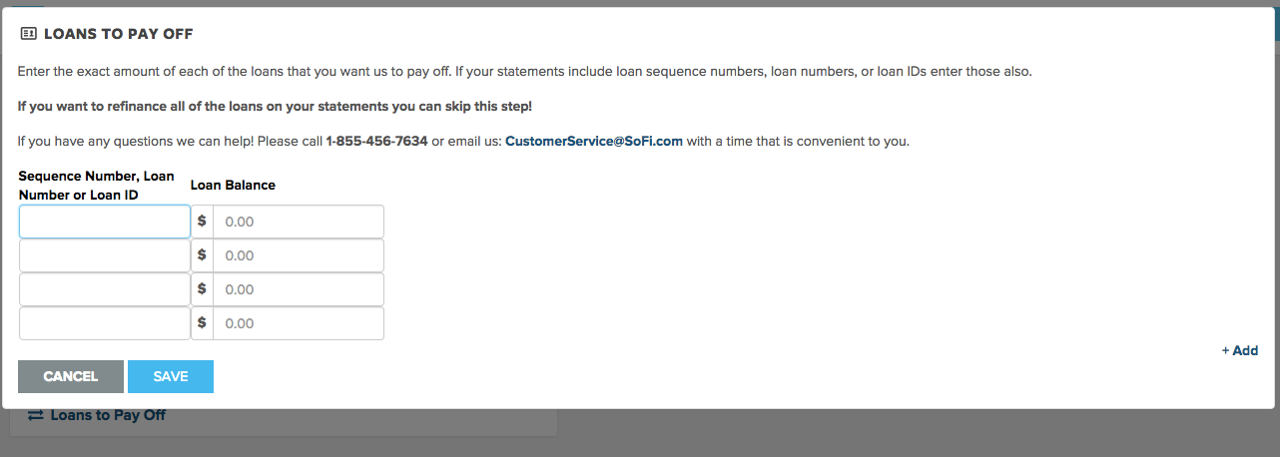Select the fourth Loan Balance amount field
The height and width of the screenshot is (457, 1280).
[298, 323]
